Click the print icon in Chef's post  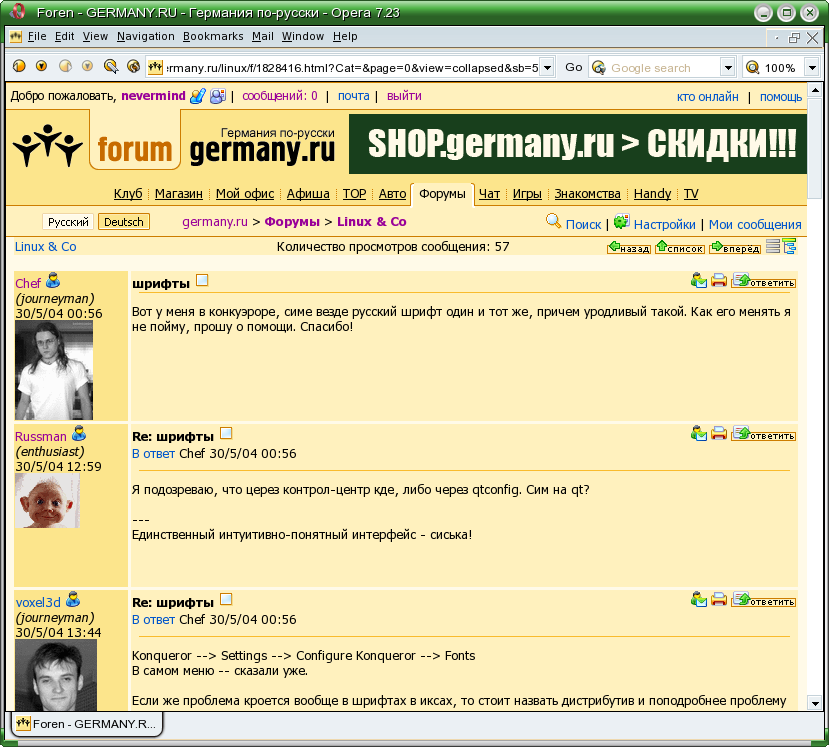tap(719, 280)
